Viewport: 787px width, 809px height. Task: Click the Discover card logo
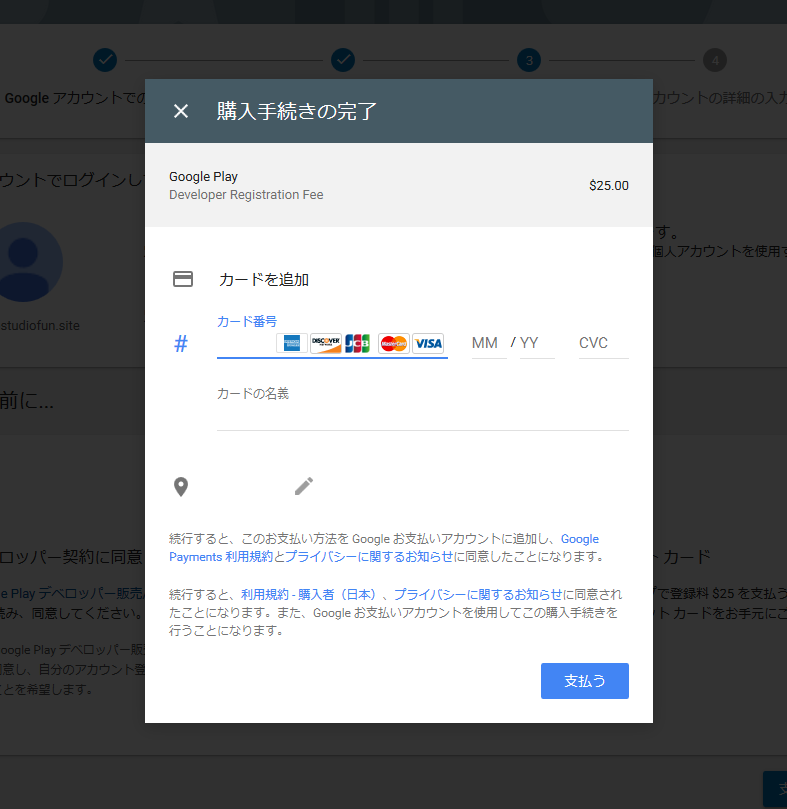pyautogui.click(x=326, y=343)
